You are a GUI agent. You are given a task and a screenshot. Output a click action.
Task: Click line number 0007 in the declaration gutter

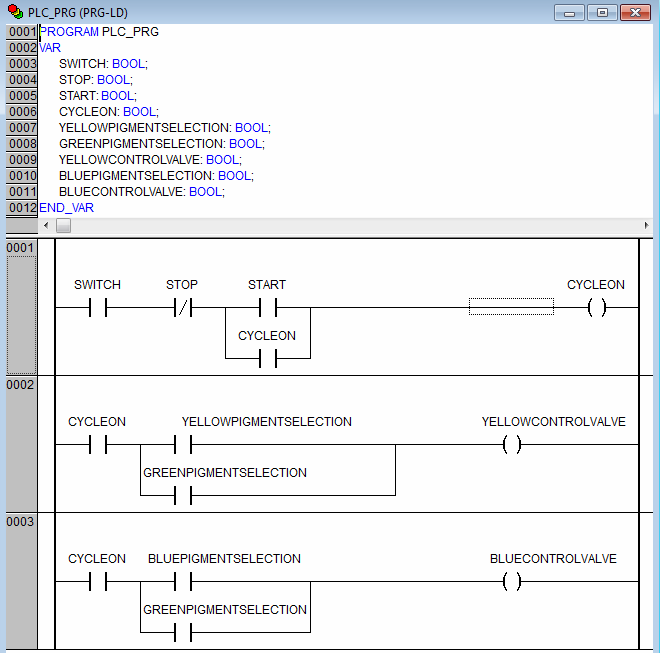pyautogui.click(x=22, y=128)
